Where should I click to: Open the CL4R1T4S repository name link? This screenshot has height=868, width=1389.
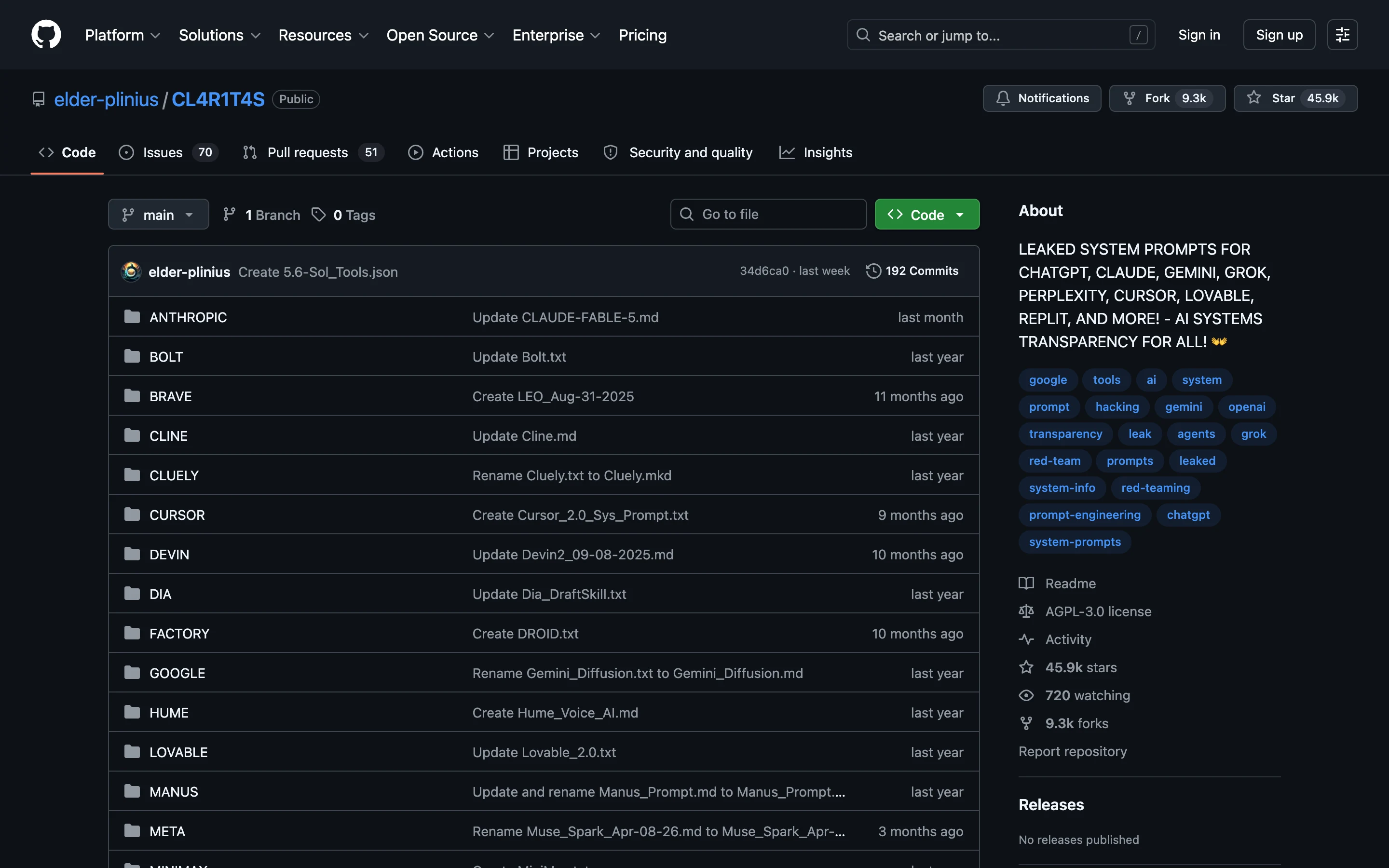[218, 99]
